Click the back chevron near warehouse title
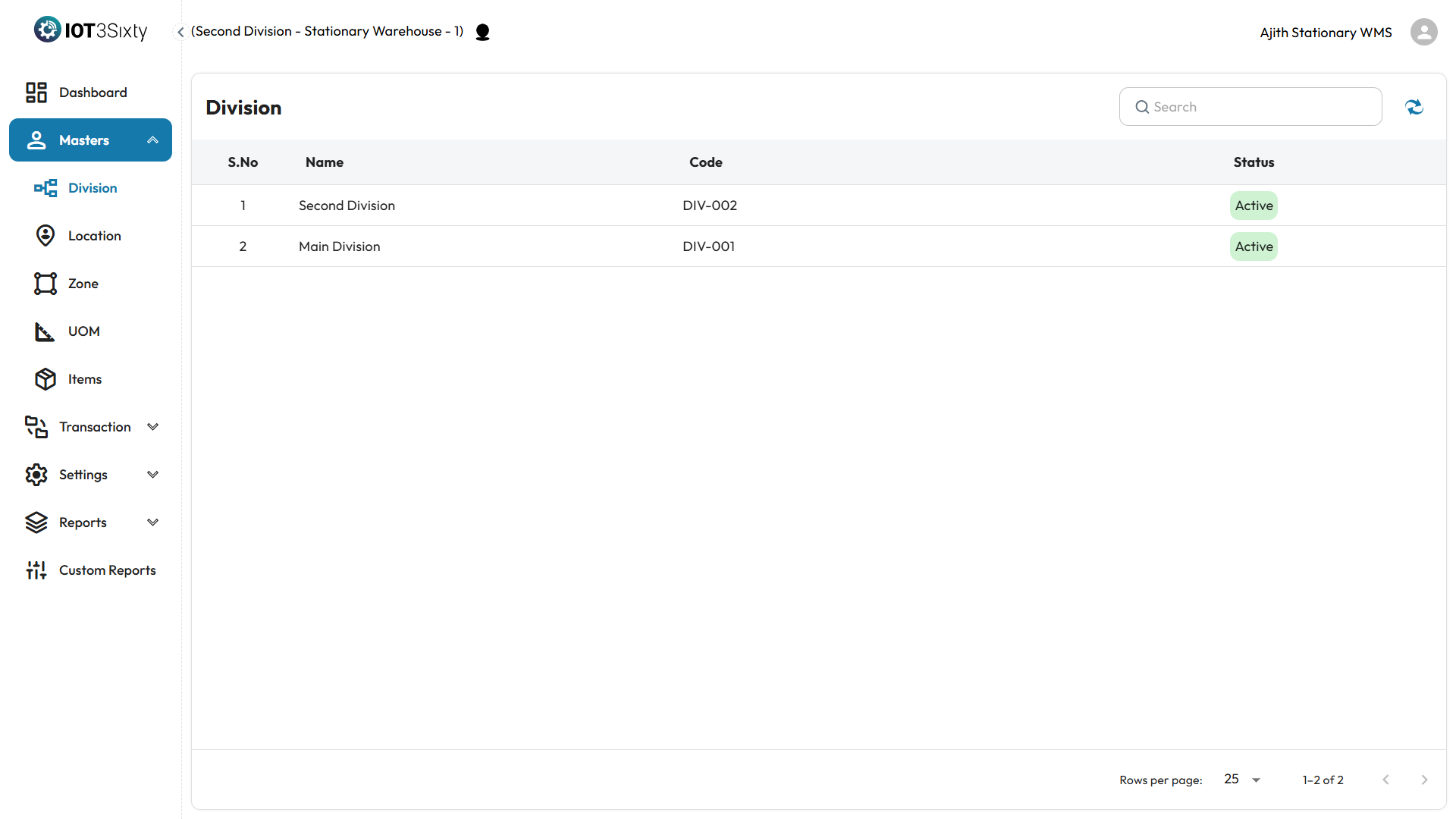 pyautogui.click(x=180, y=32)
